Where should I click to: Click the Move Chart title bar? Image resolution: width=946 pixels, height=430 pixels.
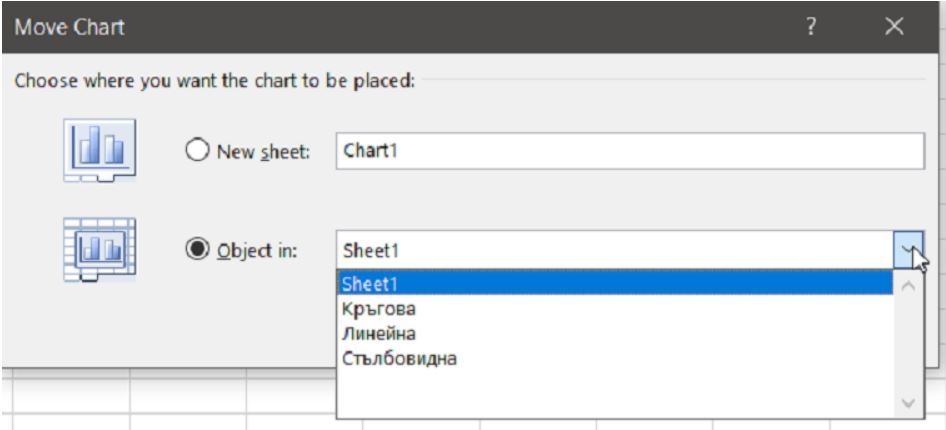(400, 24)
